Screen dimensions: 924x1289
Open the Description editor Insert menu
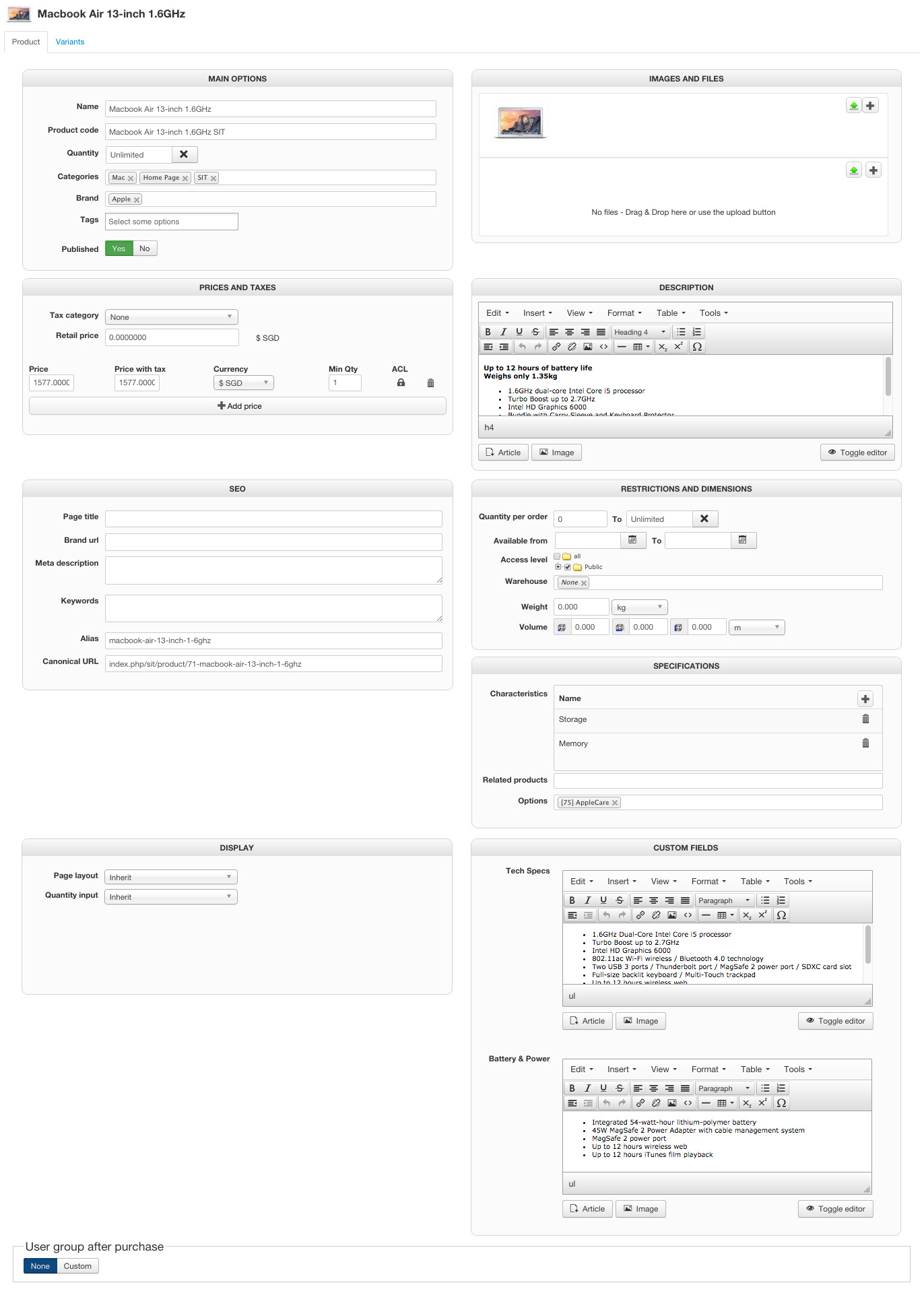point(537,313)
